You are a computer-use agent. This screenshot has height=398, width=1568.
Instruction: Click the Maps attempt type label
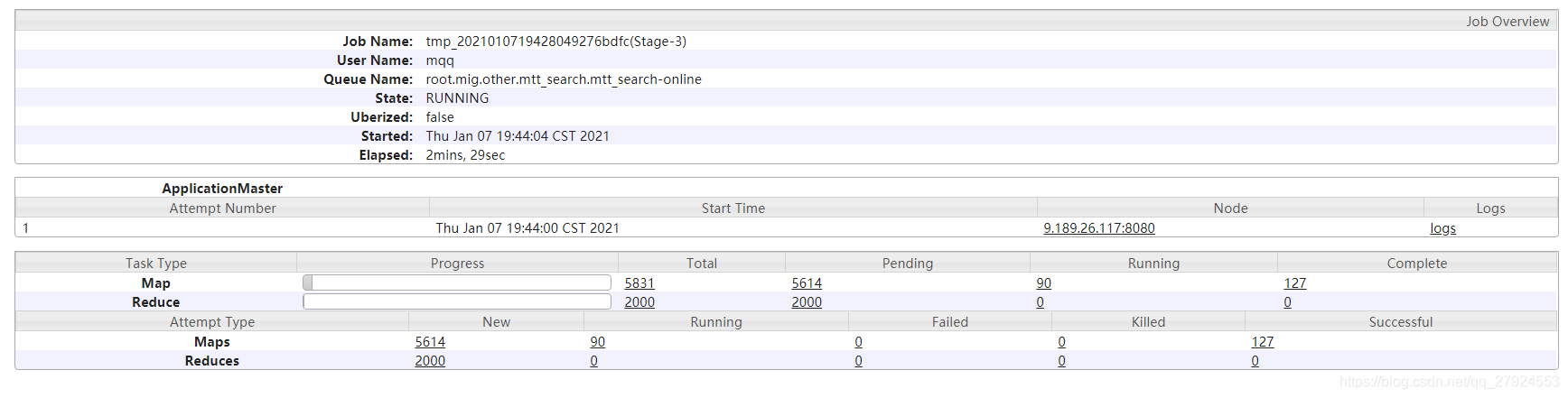[x=212, y=342]
